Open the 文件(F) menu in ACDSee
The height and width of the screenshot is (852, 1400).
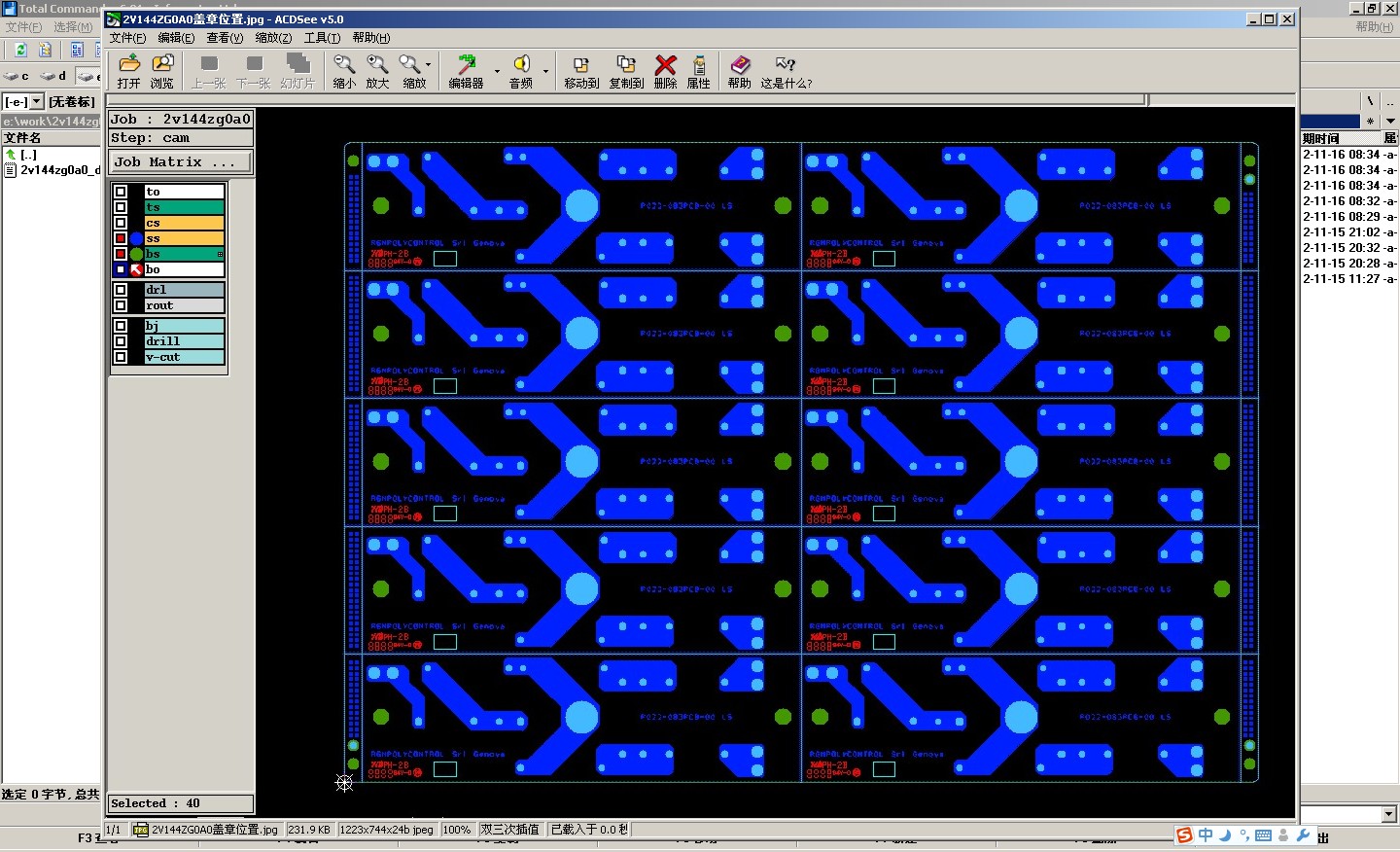pos(127,38)
